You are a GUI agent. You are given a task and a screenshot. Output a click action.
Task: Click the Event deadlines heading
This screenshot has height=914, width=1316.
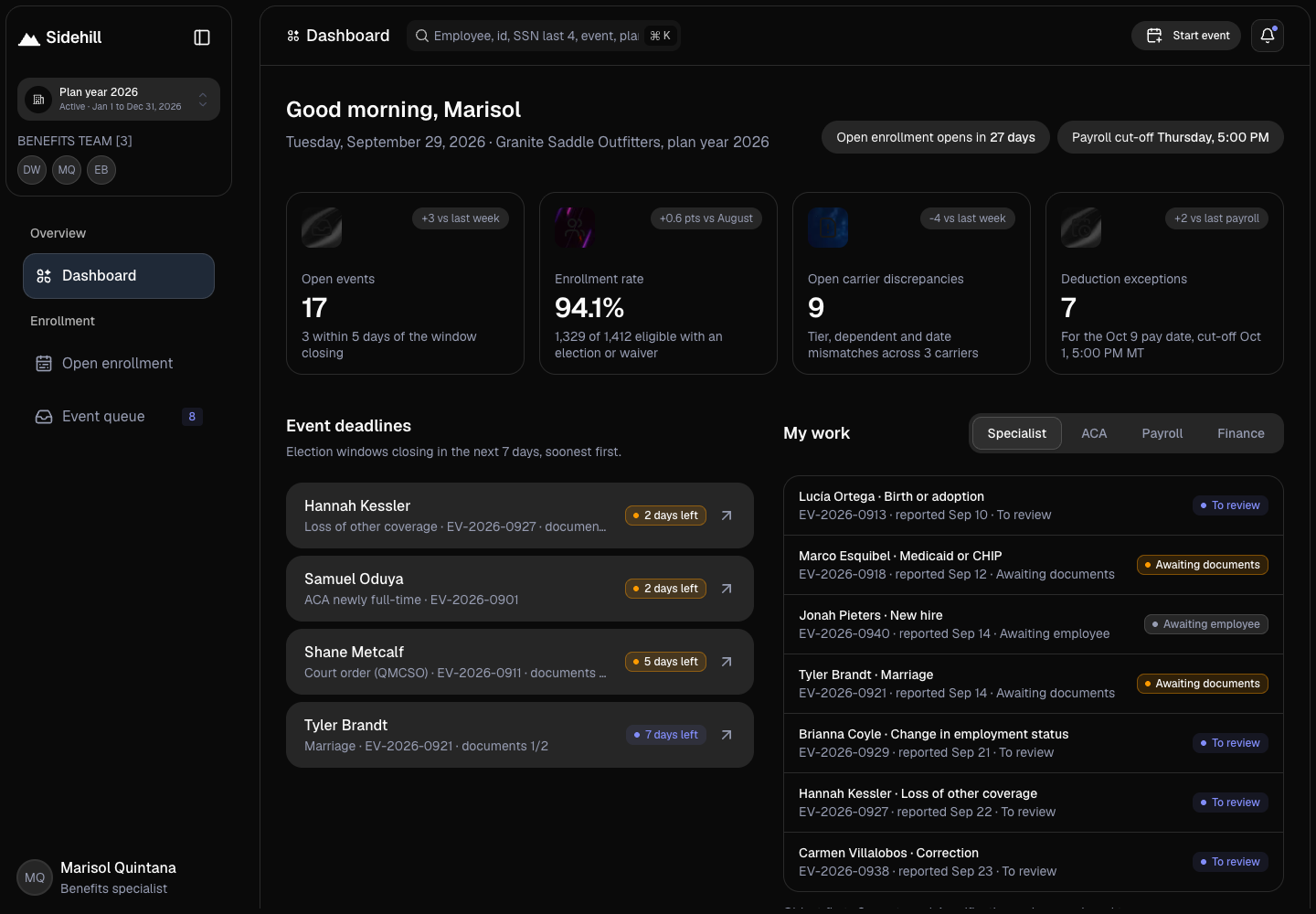tap(348, 426)
